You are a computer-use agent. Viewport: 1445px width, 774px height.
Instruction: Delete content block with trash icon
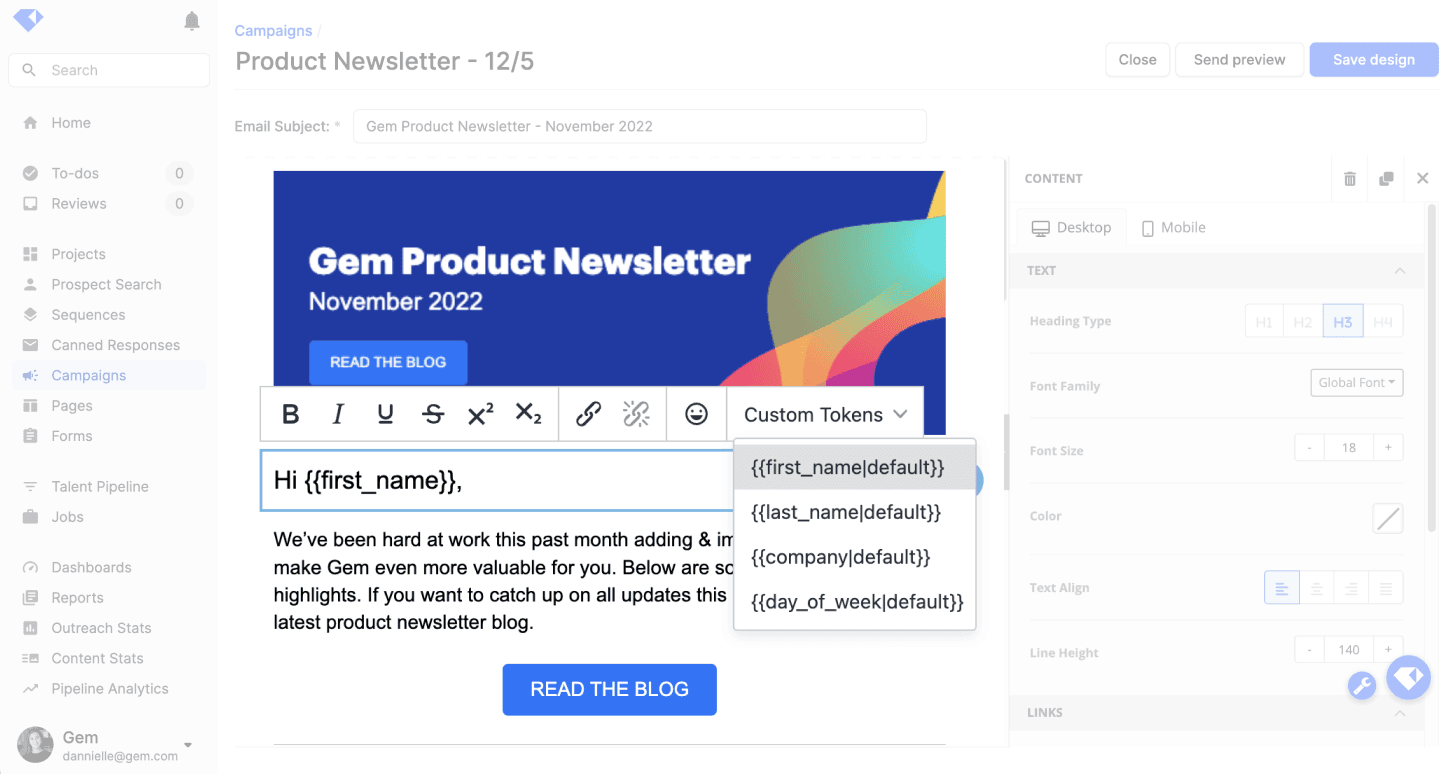click(1350, 179)
